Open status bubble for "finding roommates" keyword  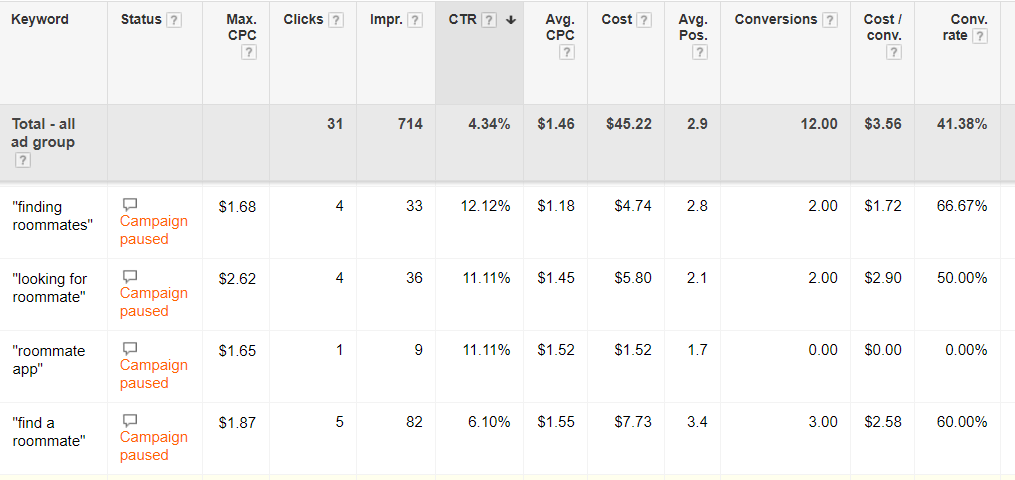click(x=129, y=204)
